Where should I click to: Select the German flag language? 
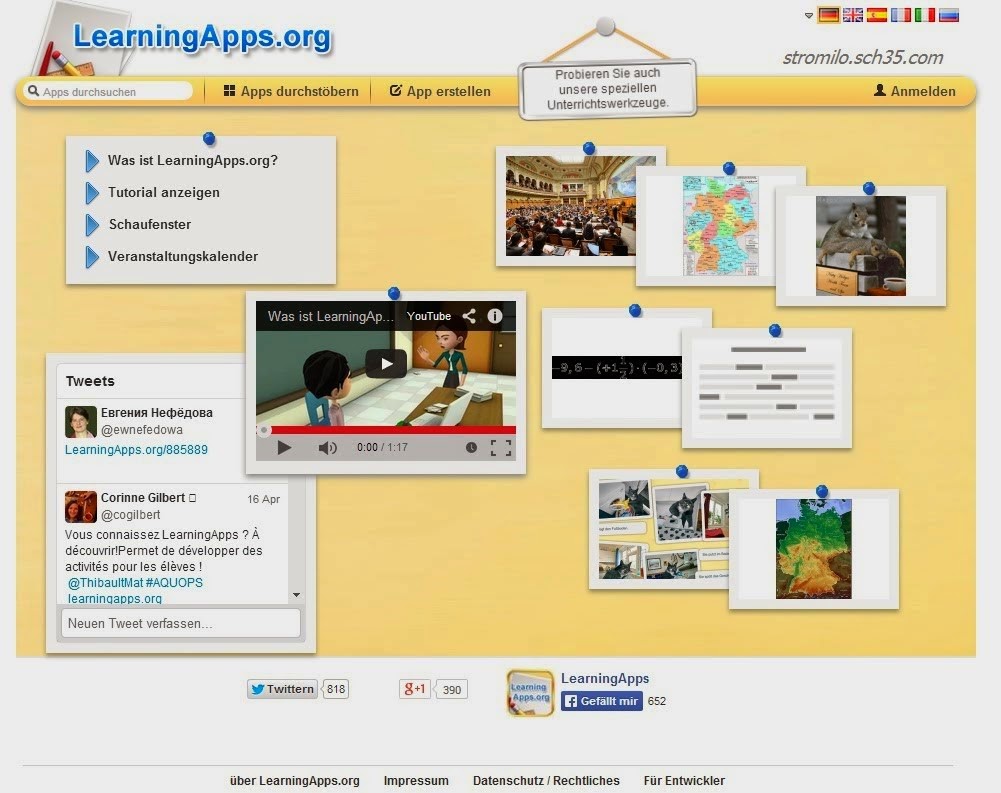pyautogui.click(x=829, y=15)
